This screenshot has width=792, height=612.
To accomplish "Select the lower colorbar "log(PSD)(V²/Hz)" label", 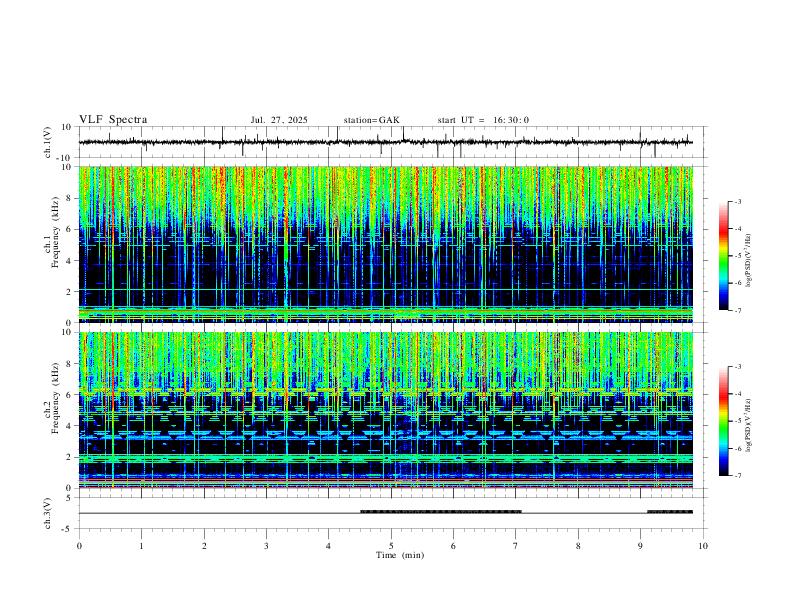I will [748, 425].
